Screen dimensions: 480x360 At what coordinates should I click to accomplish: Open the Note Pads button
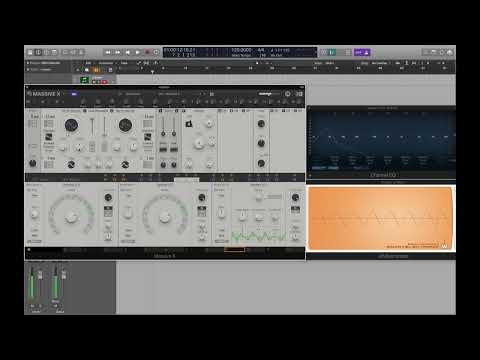click(x=434, y=52)
